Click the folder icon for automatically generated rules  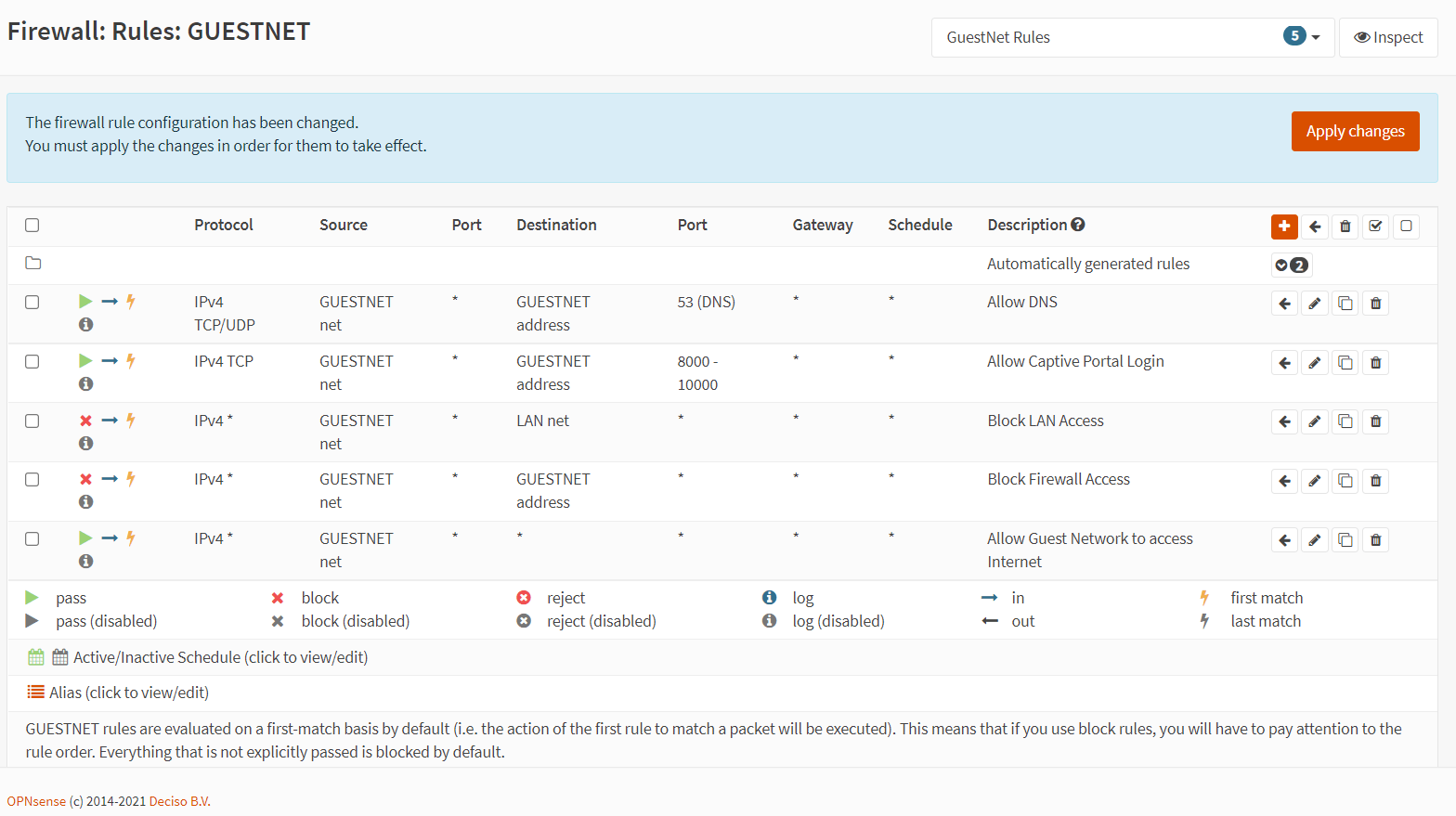click(x=33, y=264)
